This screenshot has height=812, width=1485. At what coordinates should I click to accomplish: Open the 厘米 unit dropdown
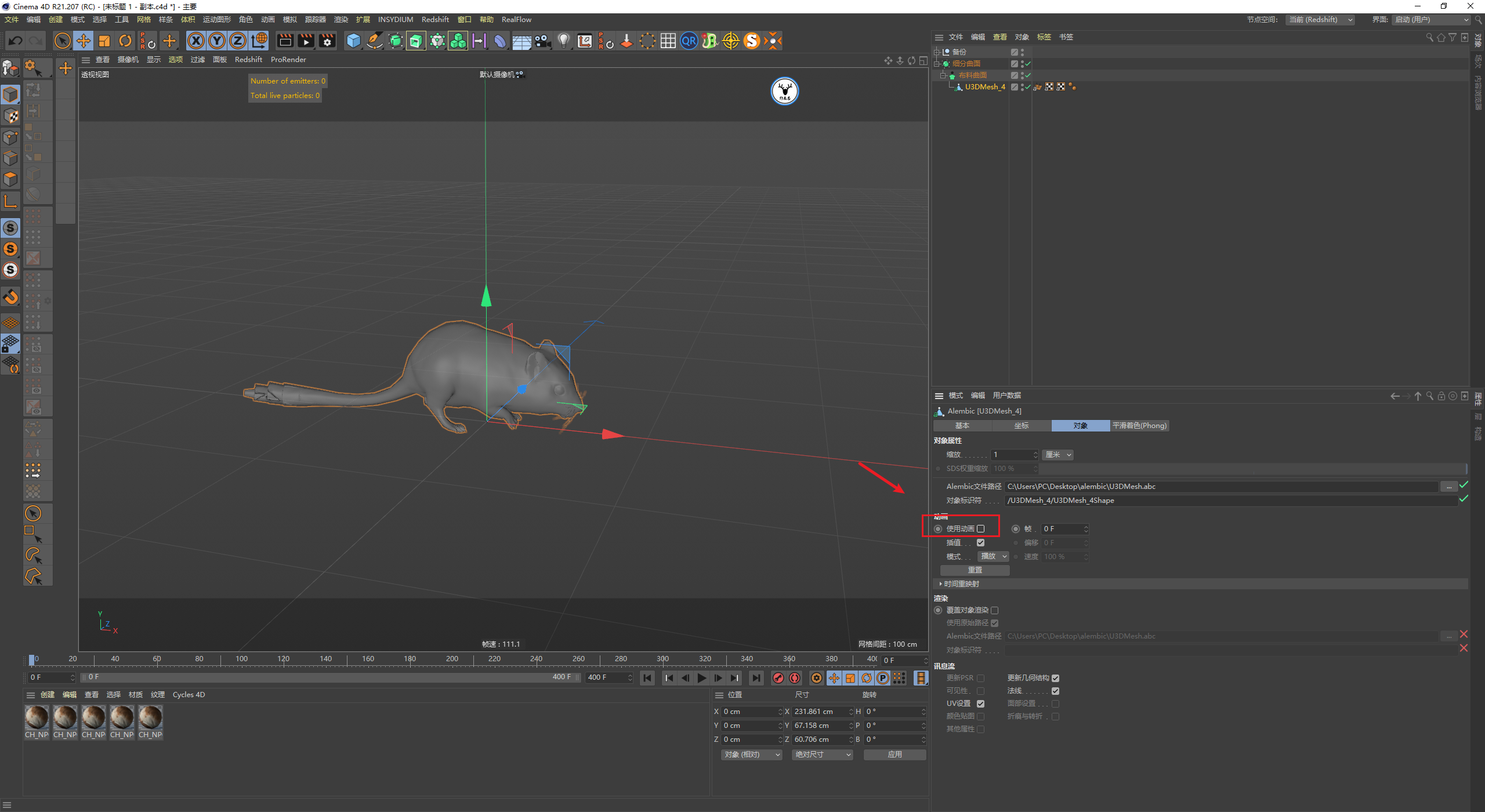click(1058, 455)
